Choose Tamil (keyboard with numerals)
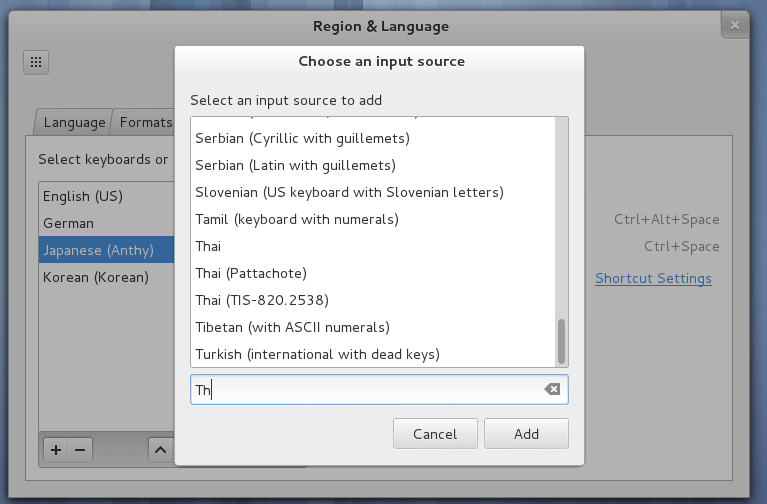The height and width of the screenshot is (504, 767). coord(373,219)
